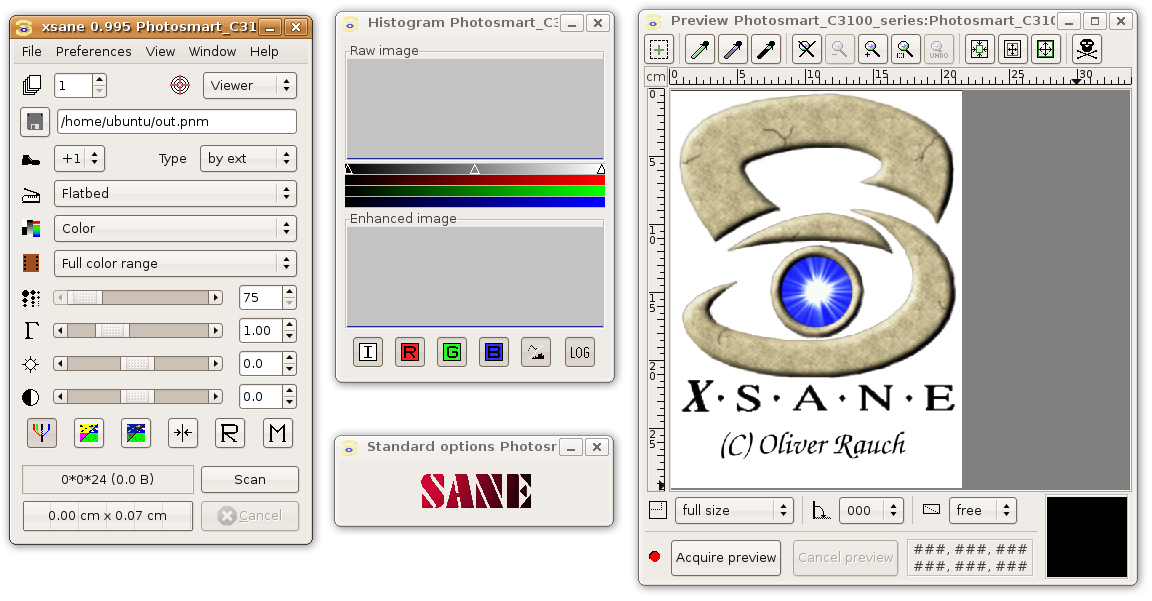Open the Color scan mode dropdown
Screen dimensions: 1152x601
pos(175,228)
